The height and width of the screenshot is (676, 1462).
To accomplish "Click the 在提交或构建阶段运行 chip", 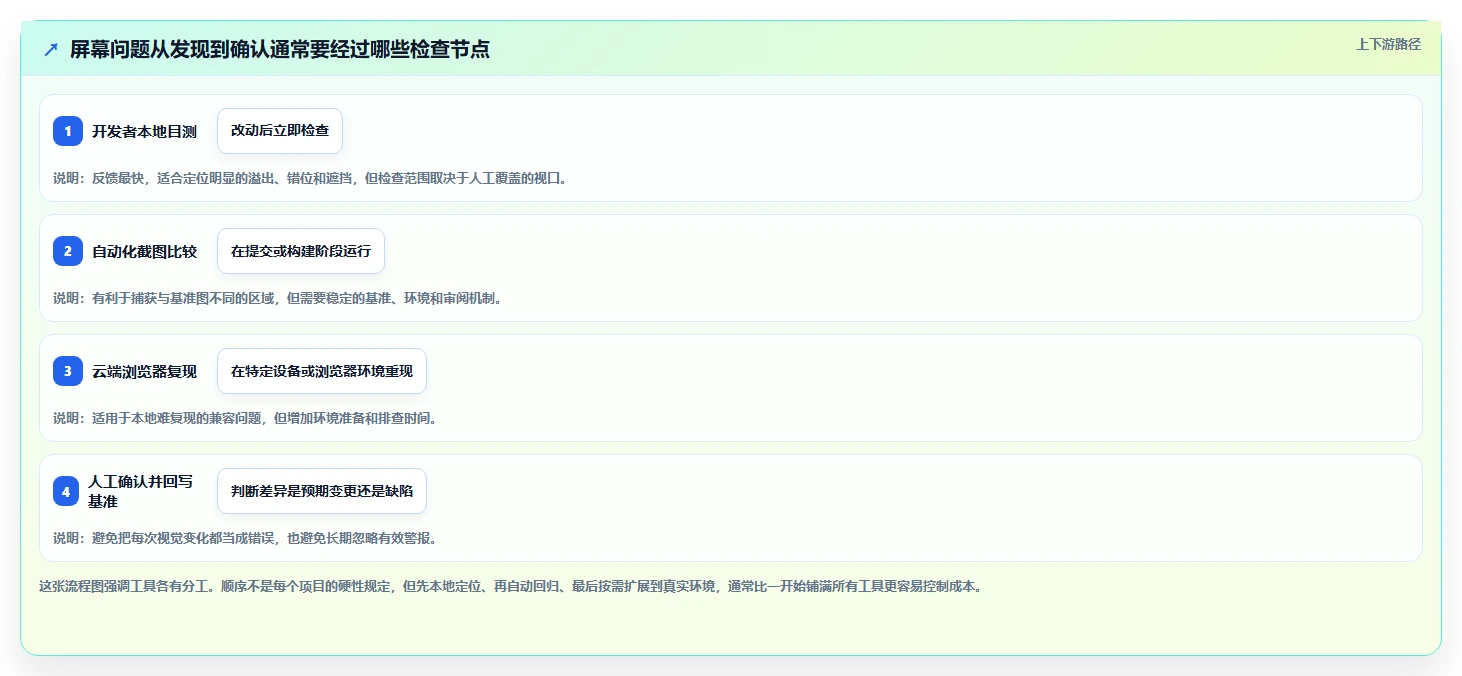I will click(301, 251).
